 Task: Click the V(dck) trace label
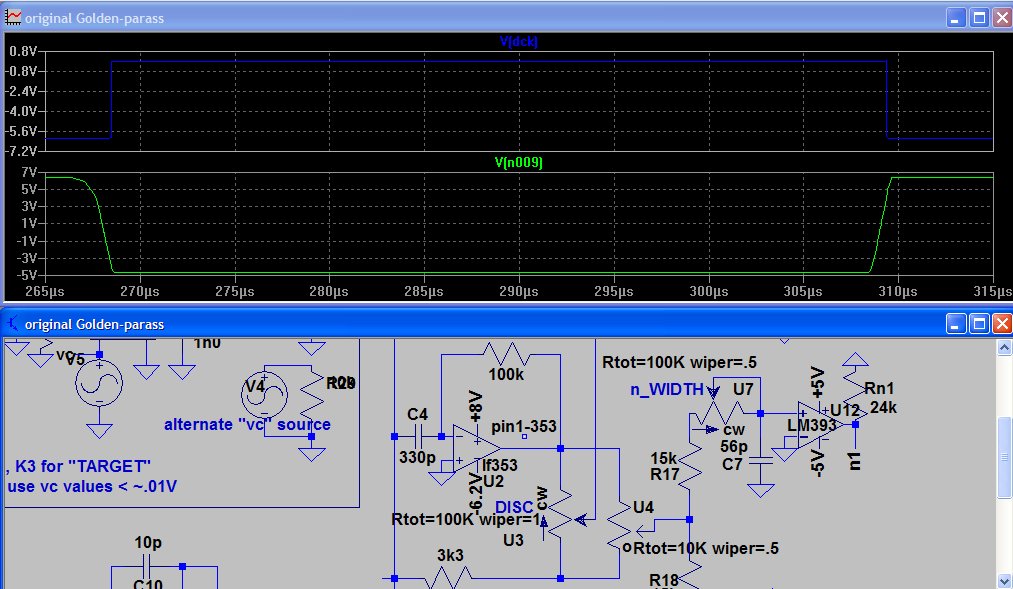click(x=519, y=41)
